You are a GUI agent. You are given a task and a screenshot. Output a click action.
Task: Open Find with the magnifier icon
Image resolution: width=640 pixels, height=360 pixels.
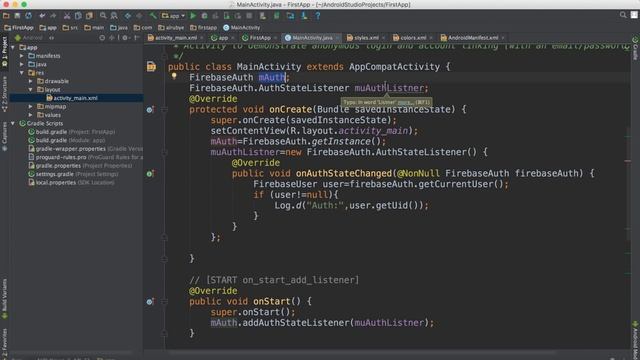click(103, 16)
